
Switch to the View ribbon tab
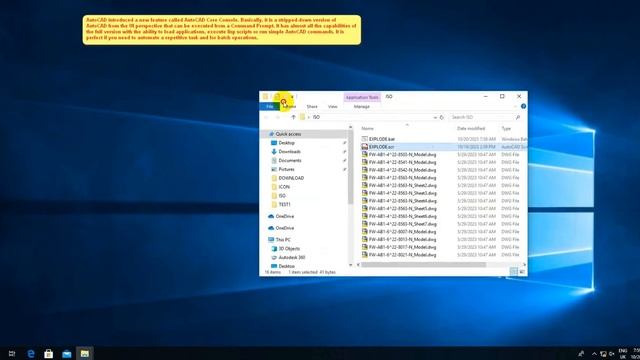pos(333,107)
